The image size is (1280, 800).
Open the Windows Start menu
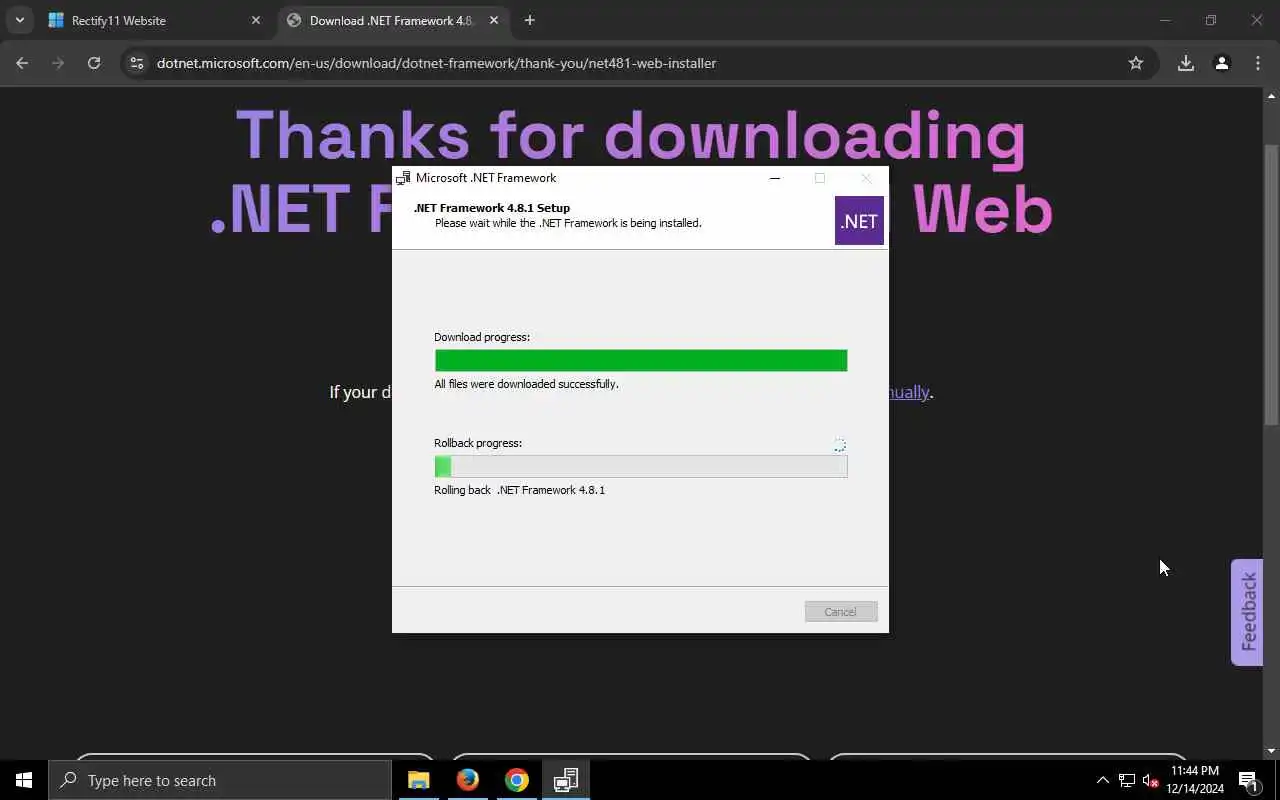click(x=24, y=780)
